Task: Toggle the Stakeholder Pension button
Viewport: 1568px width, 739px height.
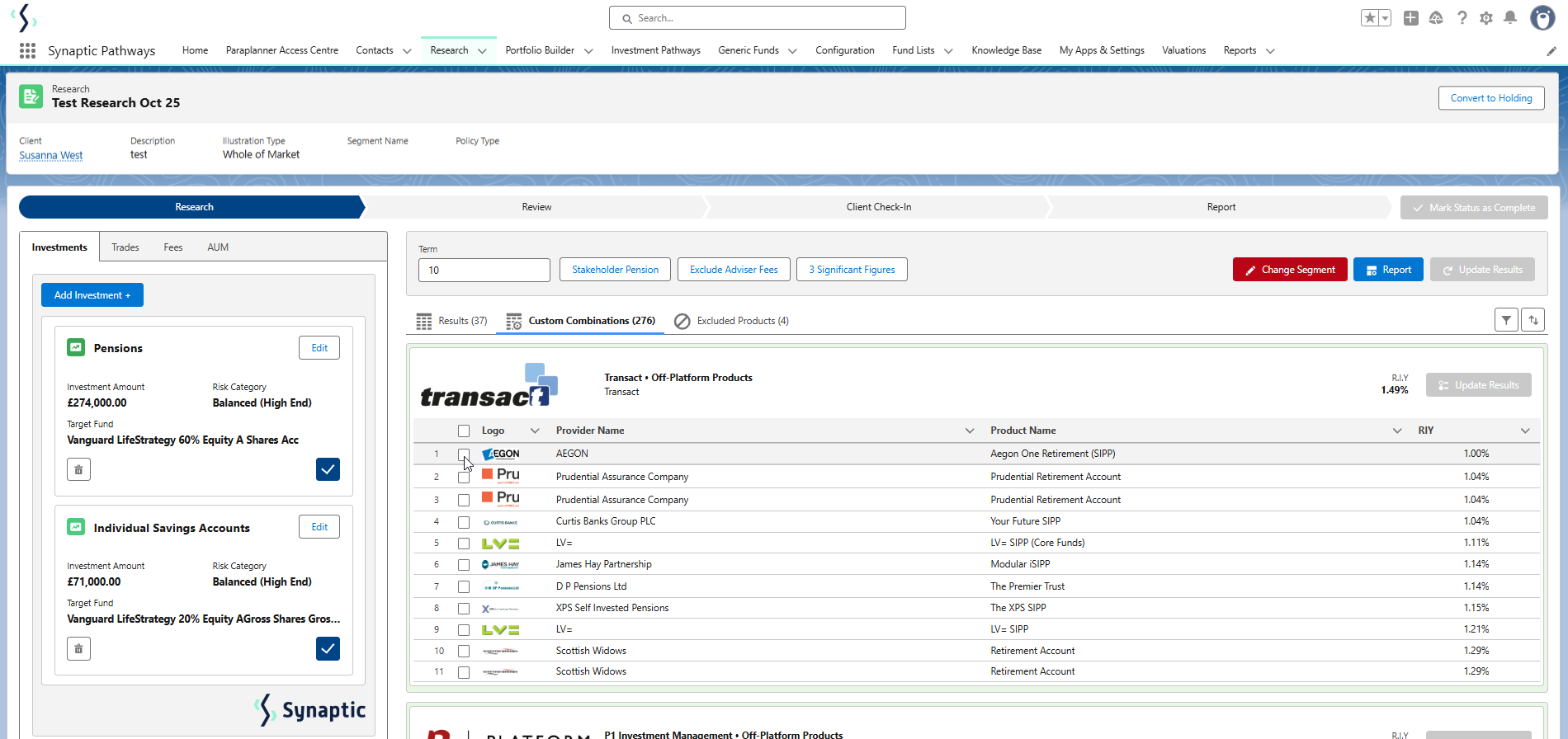Action: [x=615, y=270]
